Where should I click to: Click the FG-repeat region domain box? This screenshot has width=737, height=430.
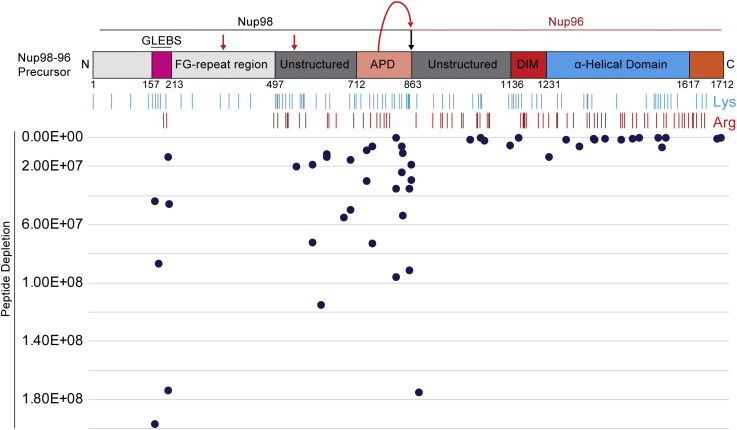(223, 65)
